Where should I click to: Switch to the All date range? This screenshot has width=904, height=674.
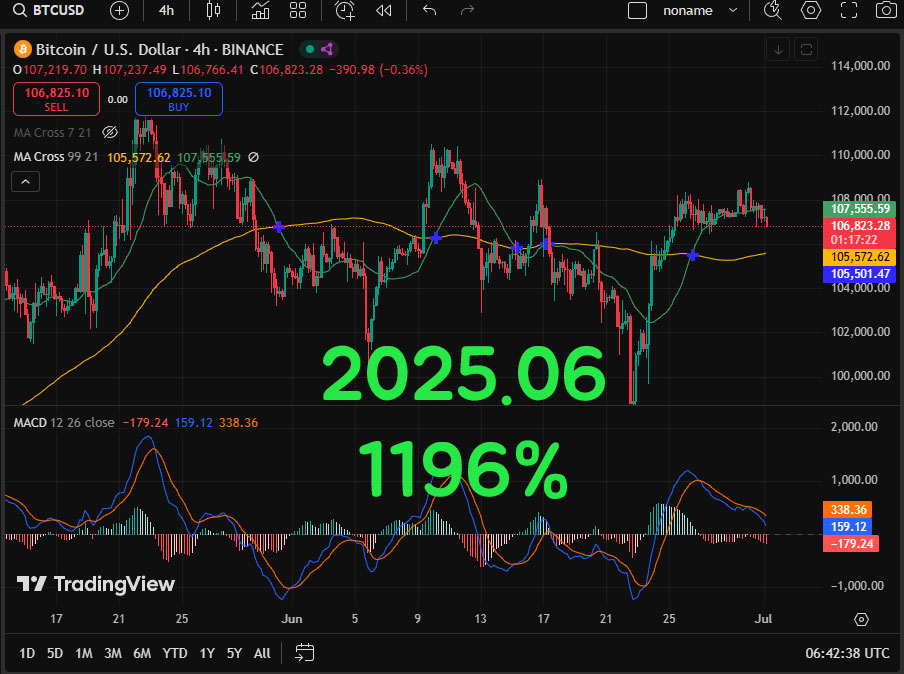pyautogui.click(x=262, y=653)
